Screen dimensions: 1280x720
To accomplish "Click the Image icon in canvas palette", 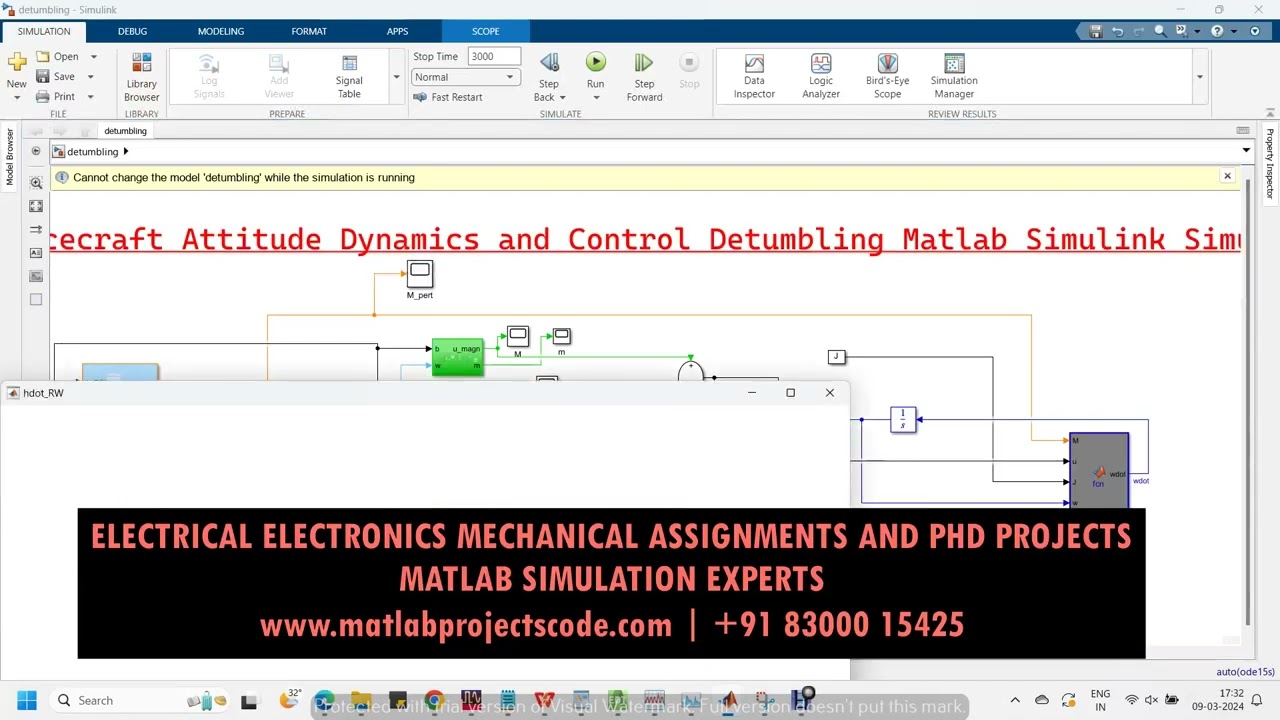I will coord(36,276).
